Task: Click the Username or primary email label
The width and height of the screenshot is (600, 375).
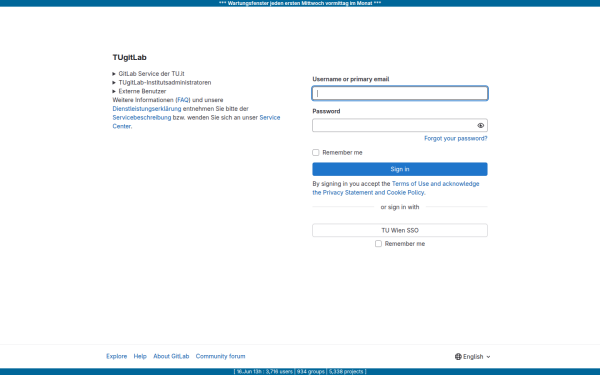Action: click(x=351, y=79)
